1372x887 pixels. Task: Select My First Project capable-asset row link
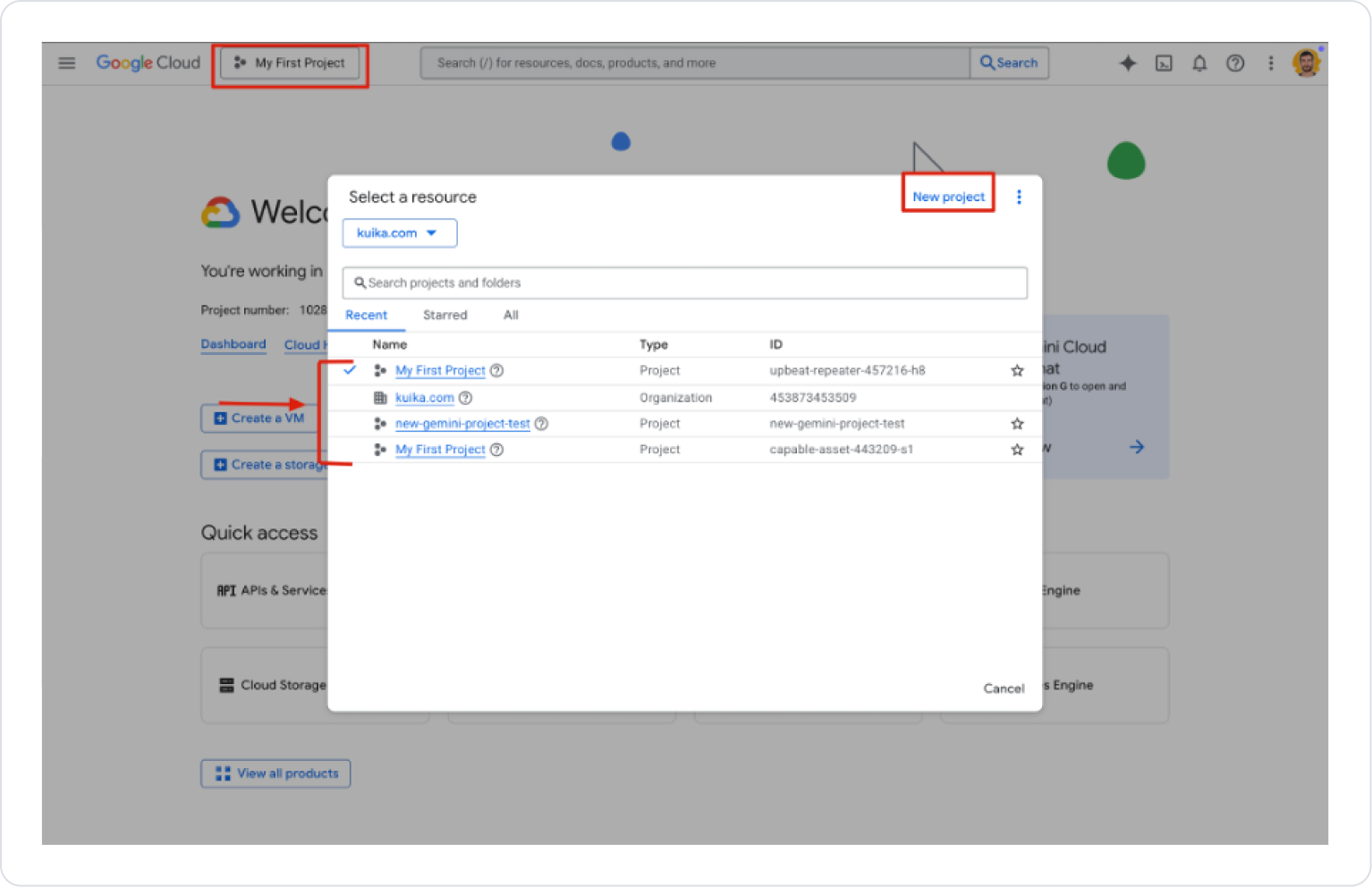click(x=440, y=450)
